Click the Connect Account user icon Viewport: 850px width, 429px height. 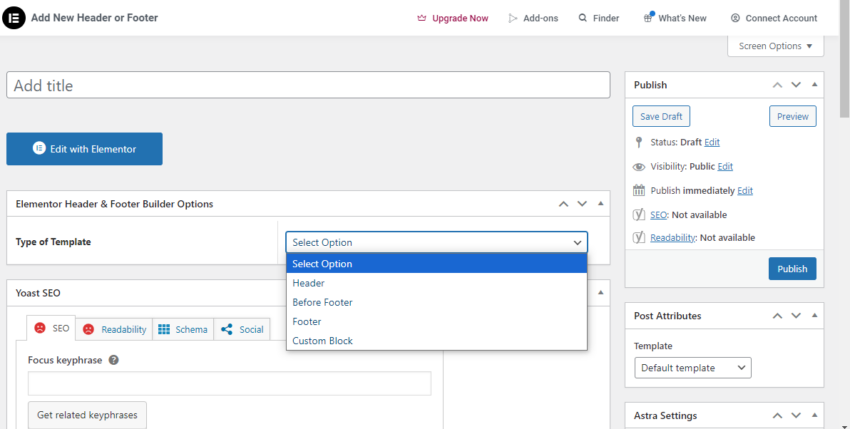tap(735, 18)
